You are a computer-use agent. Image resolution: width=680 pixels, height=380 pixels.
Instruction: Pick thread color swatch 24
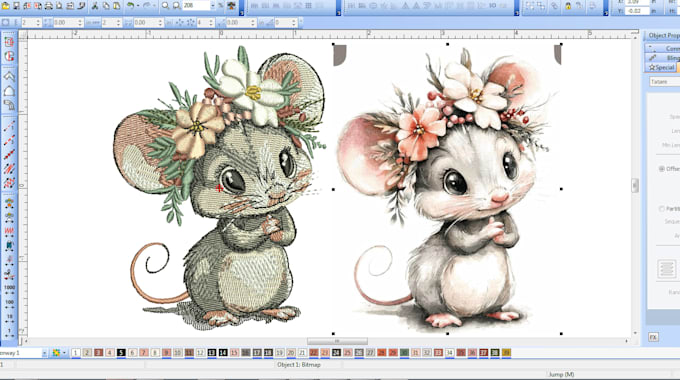click(x=336, y=353)
